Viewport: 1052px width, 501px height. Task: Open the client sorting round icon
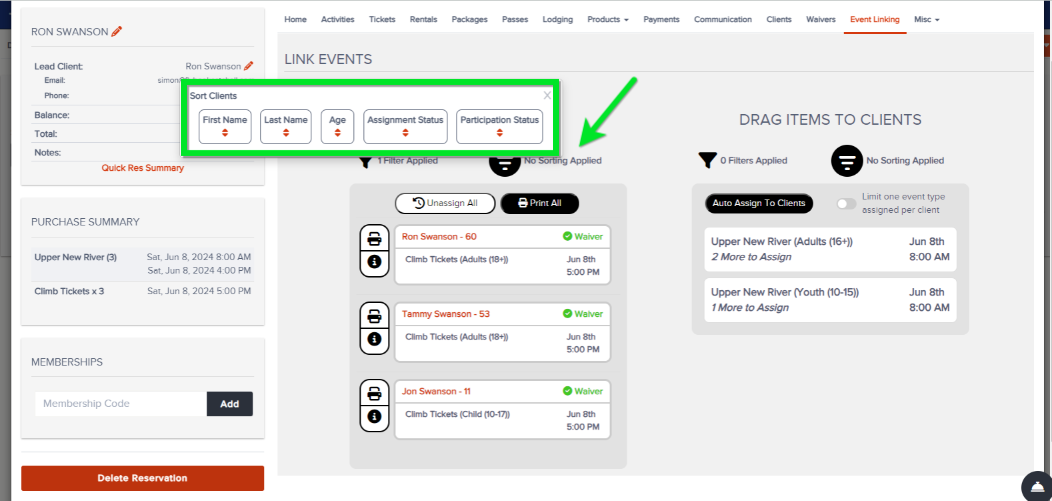coord(505,162)
